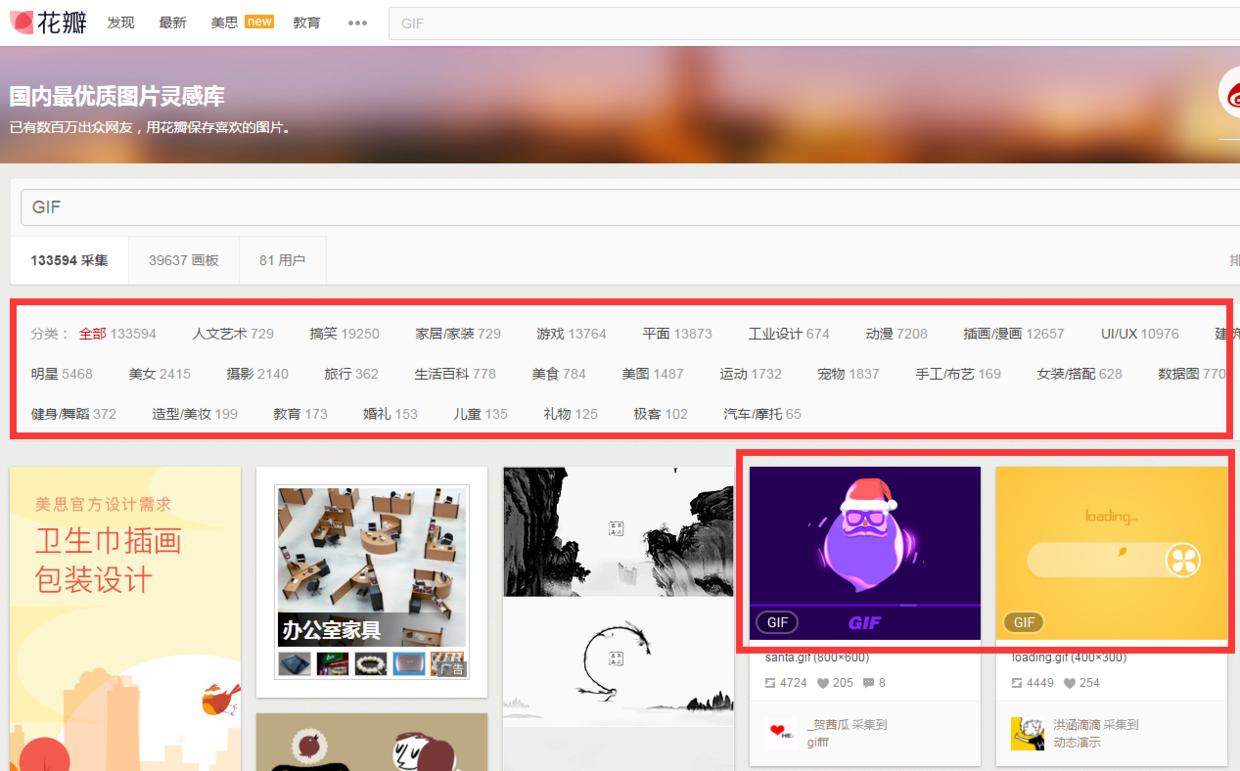Open the 排 sort options
The height and width of the screenshot is (771, 1240).
coord(1232,259)
